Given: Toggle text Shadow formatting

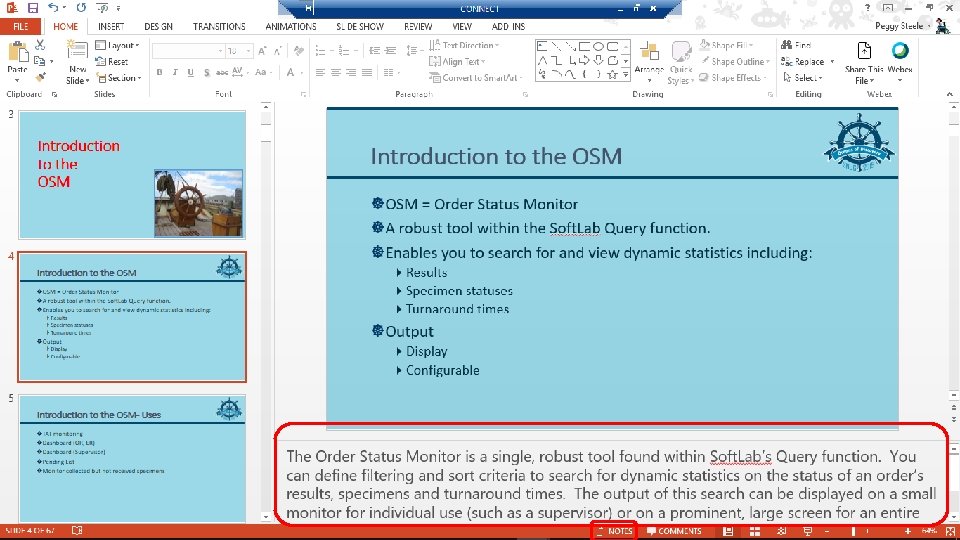Looking at the screenshot, I should click(x=207, y=72).
